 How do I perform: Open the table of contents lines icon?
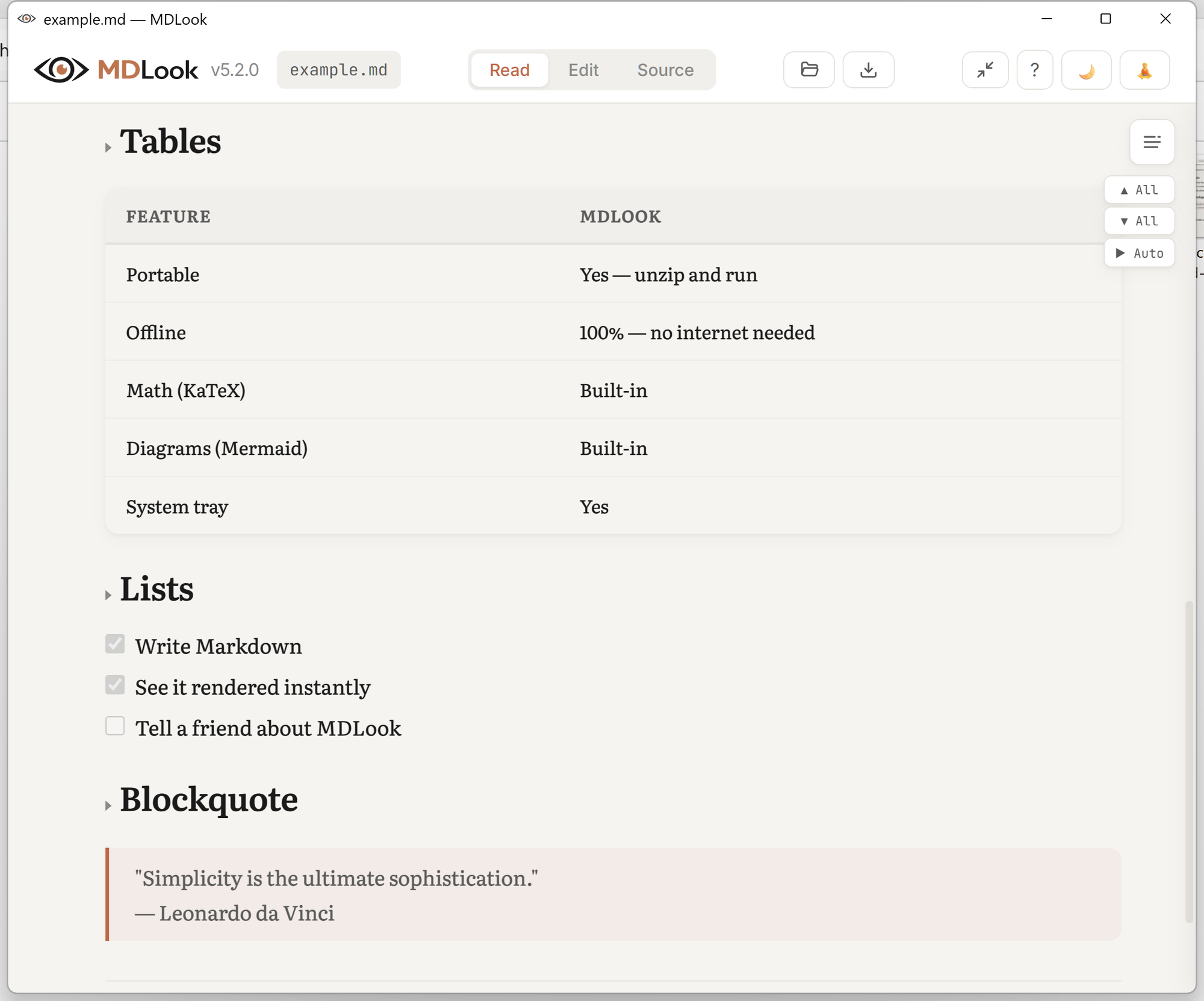coord(1152,142)
